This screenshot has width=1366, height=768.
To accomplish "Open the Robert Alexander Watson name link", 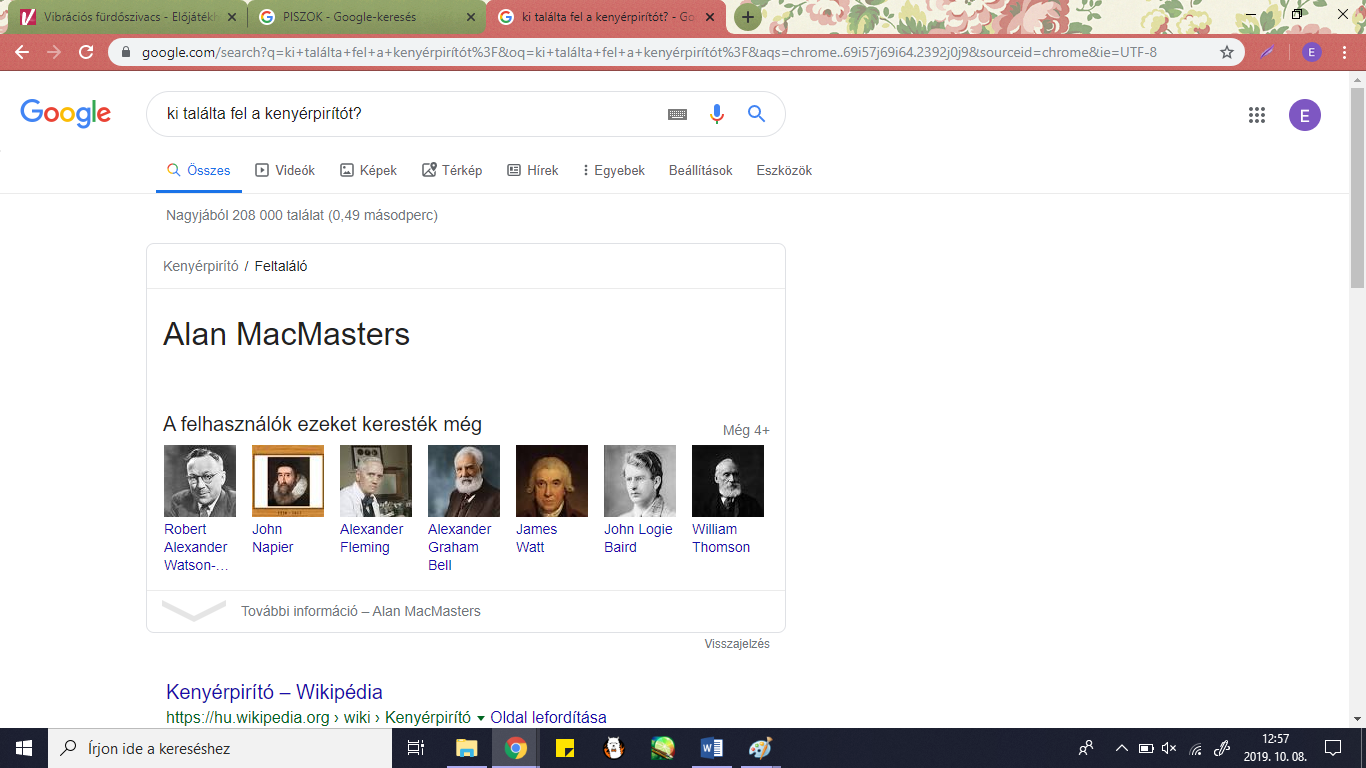I will tap(196, 547).
